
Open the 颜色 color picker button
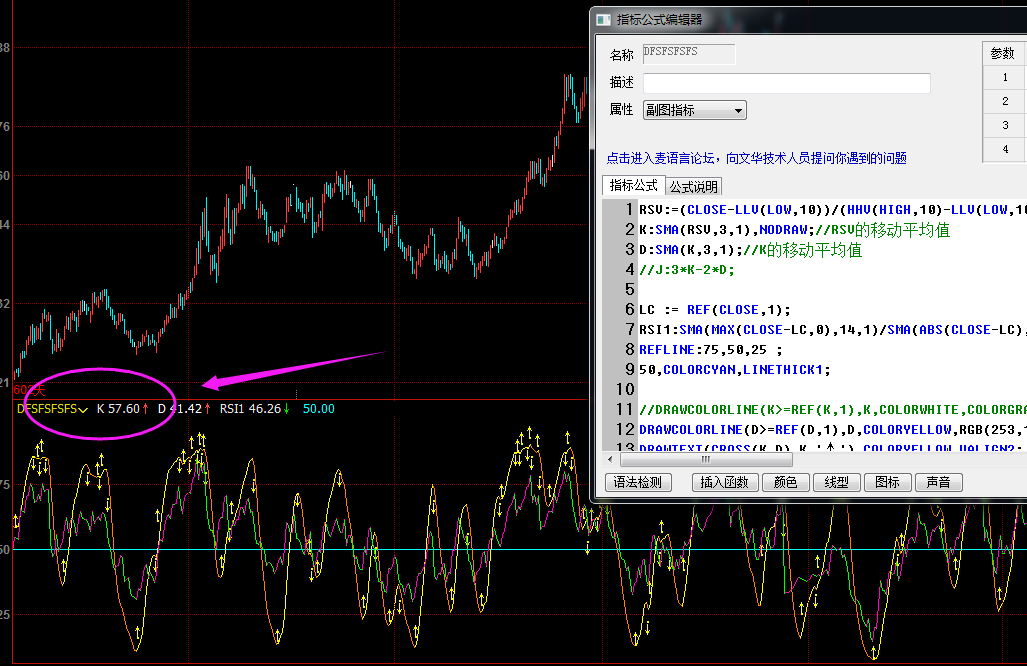pos(785,482)
